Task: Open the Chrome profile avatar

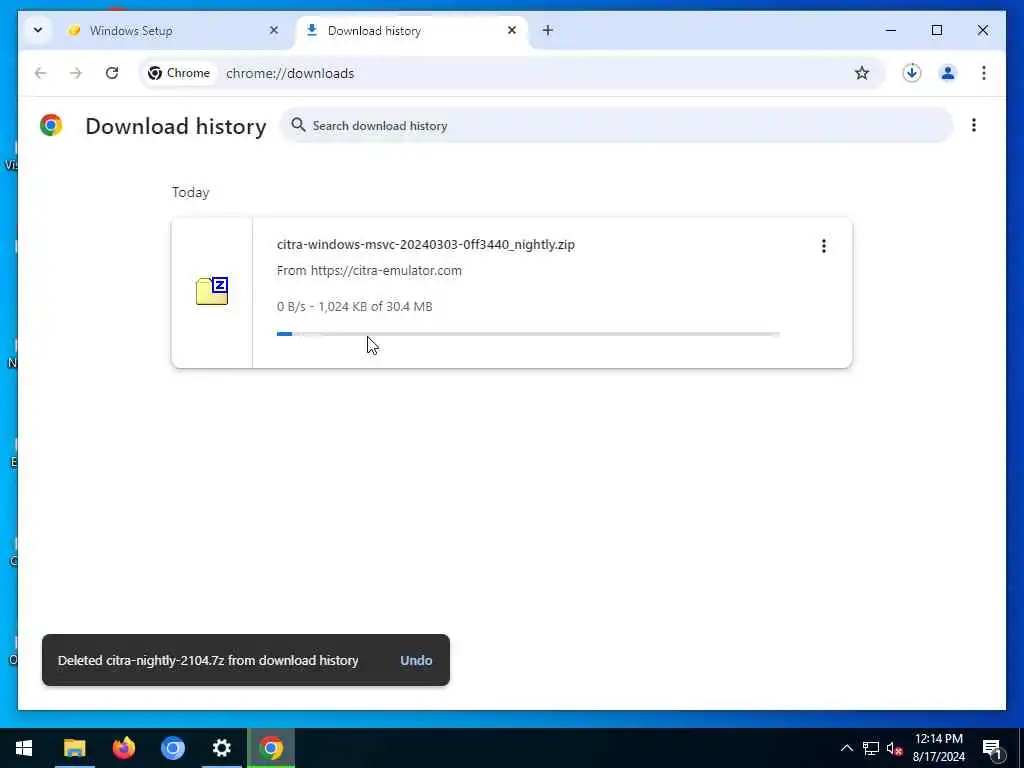Action: pyautogui.click(x=948, y=73)
